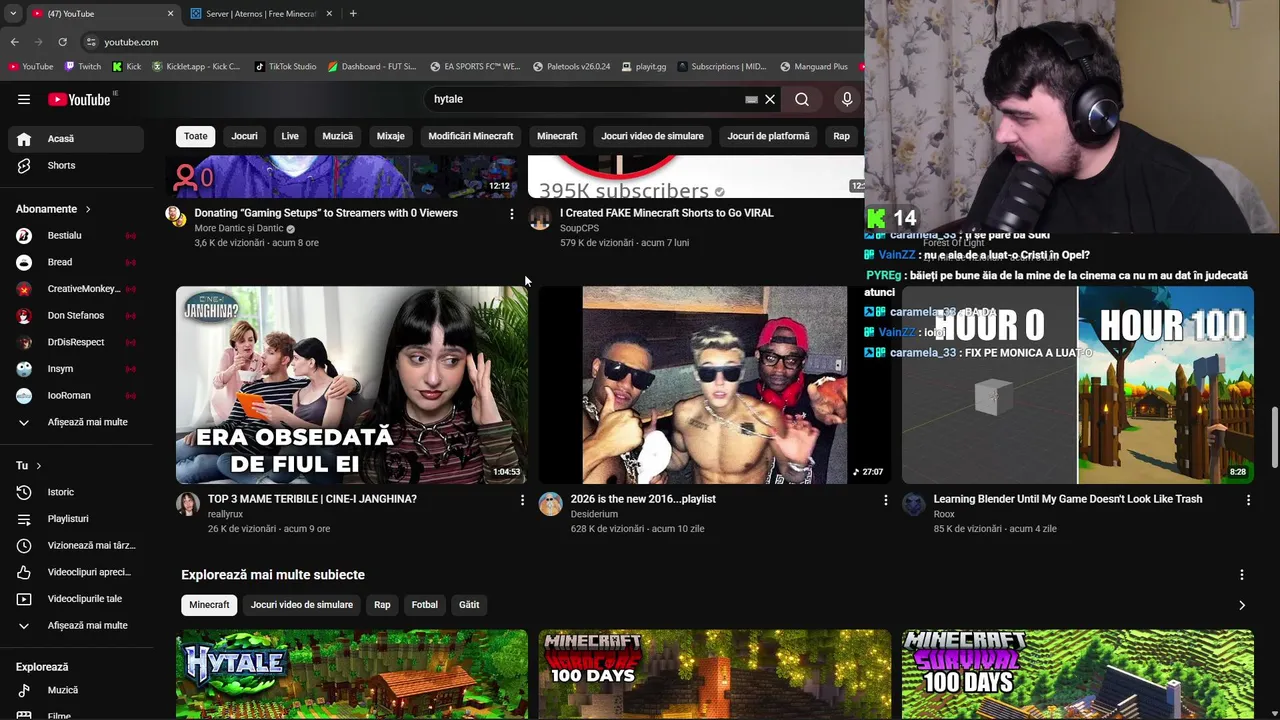Select the Mixaje filter chip
1280x720 pixels.
pyautogui.click(x=390, y=136)
